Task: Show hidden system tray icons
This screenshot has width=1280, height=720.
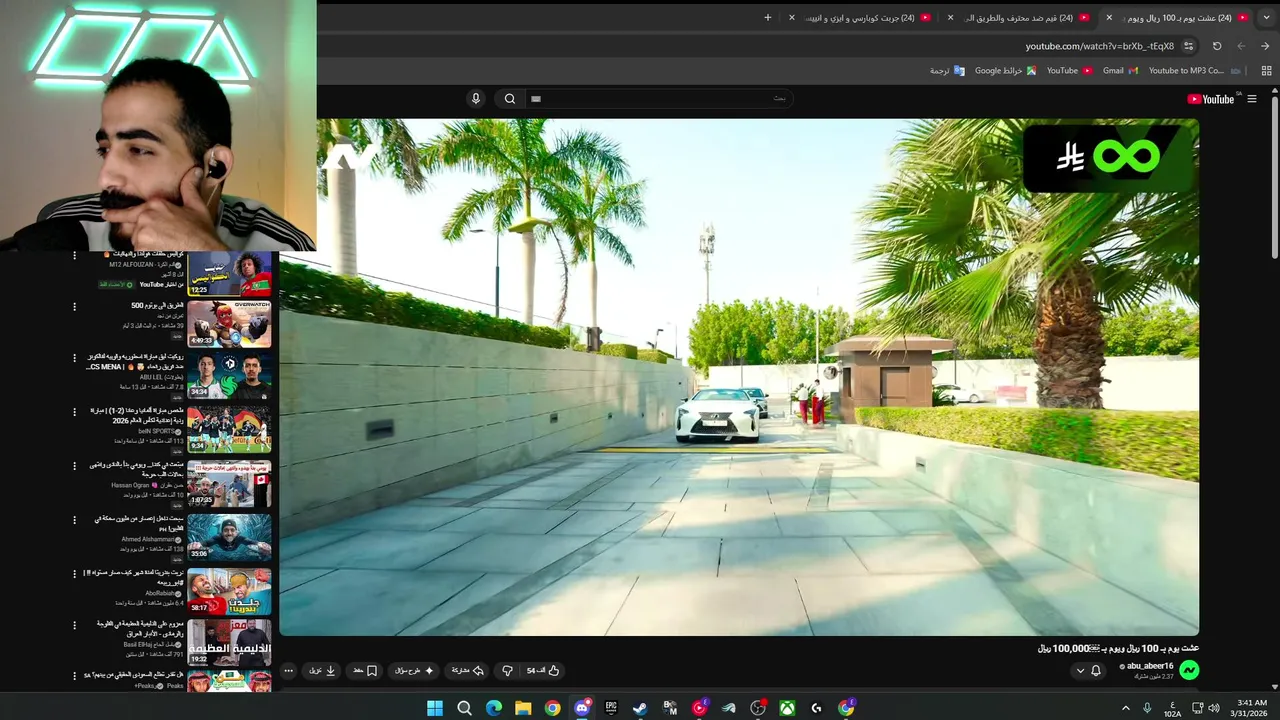Action: pyautogui.click(x=1126, y=708)
